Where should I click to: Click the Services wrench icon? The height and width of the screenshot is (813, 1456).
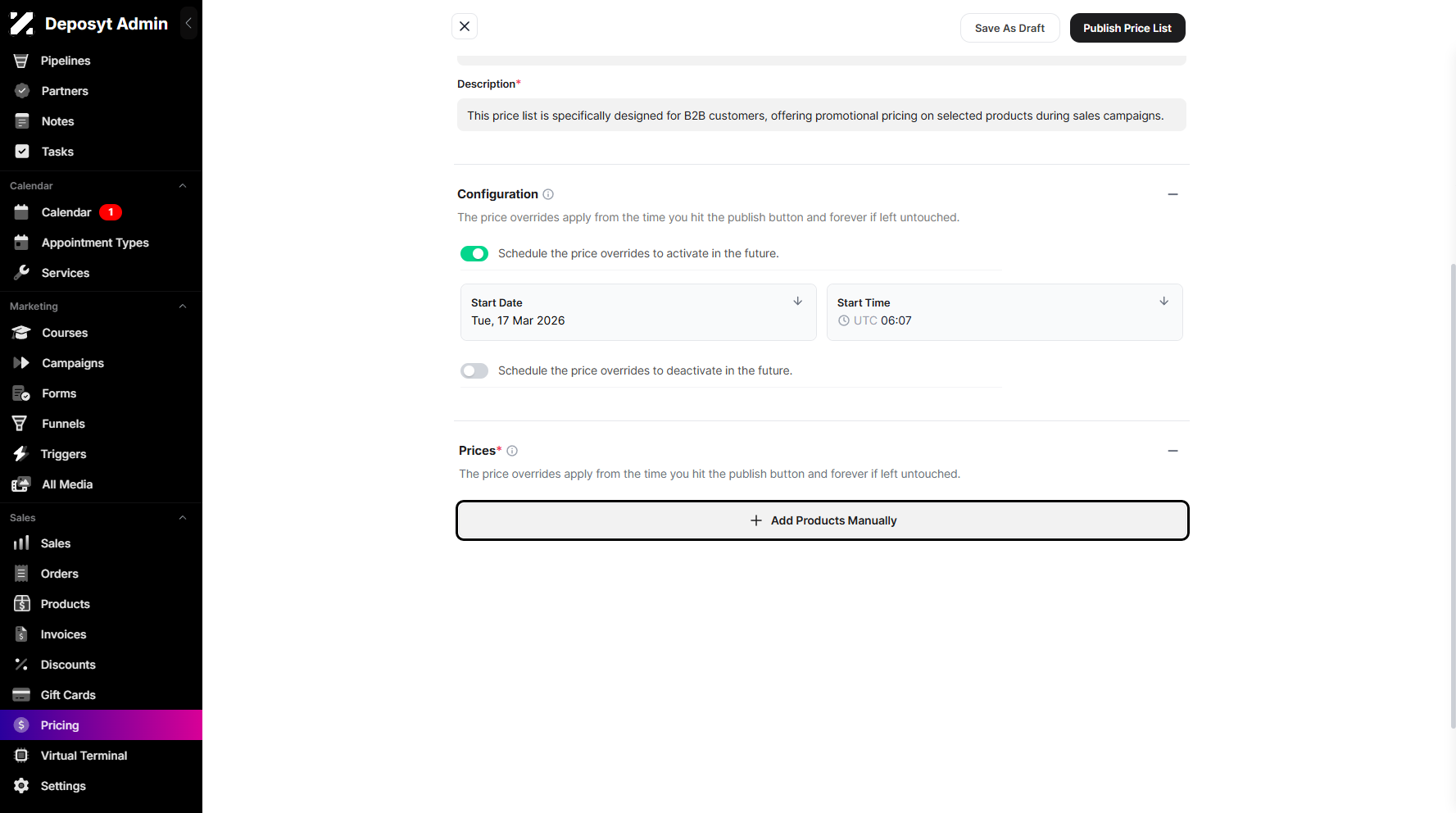(x=22, y=273)
